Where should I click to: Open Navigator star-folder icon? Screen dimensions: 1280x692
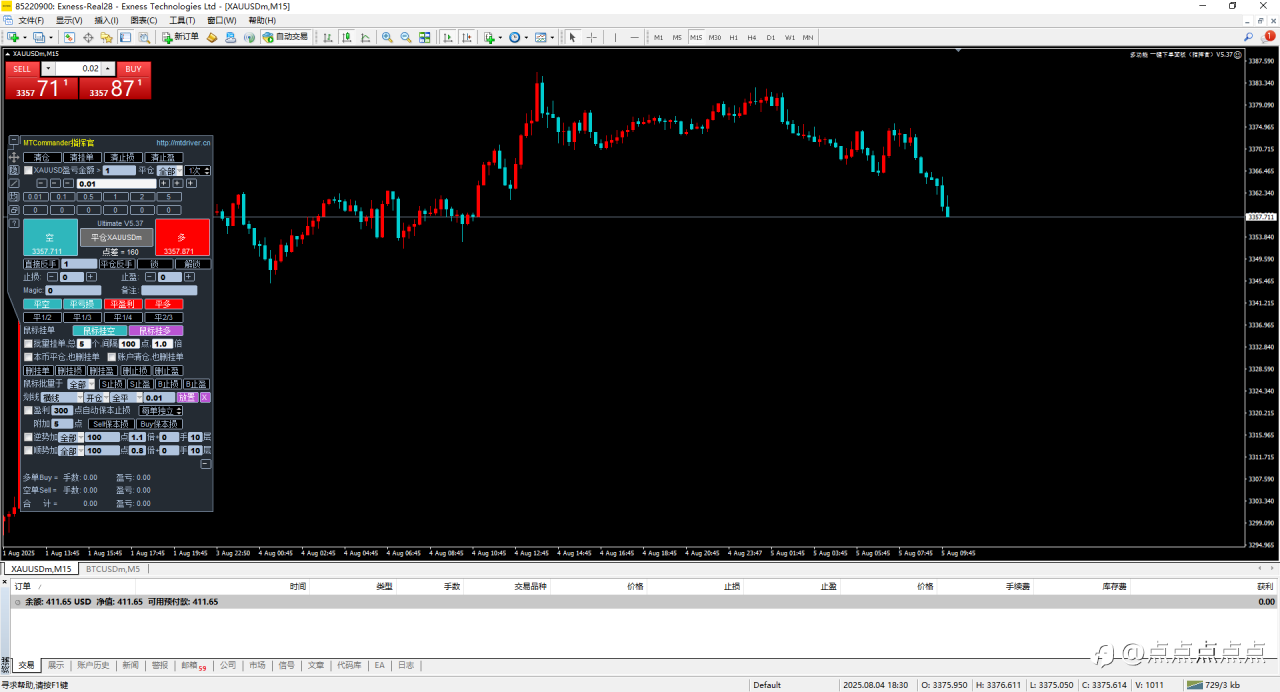[x=106, y=37]
